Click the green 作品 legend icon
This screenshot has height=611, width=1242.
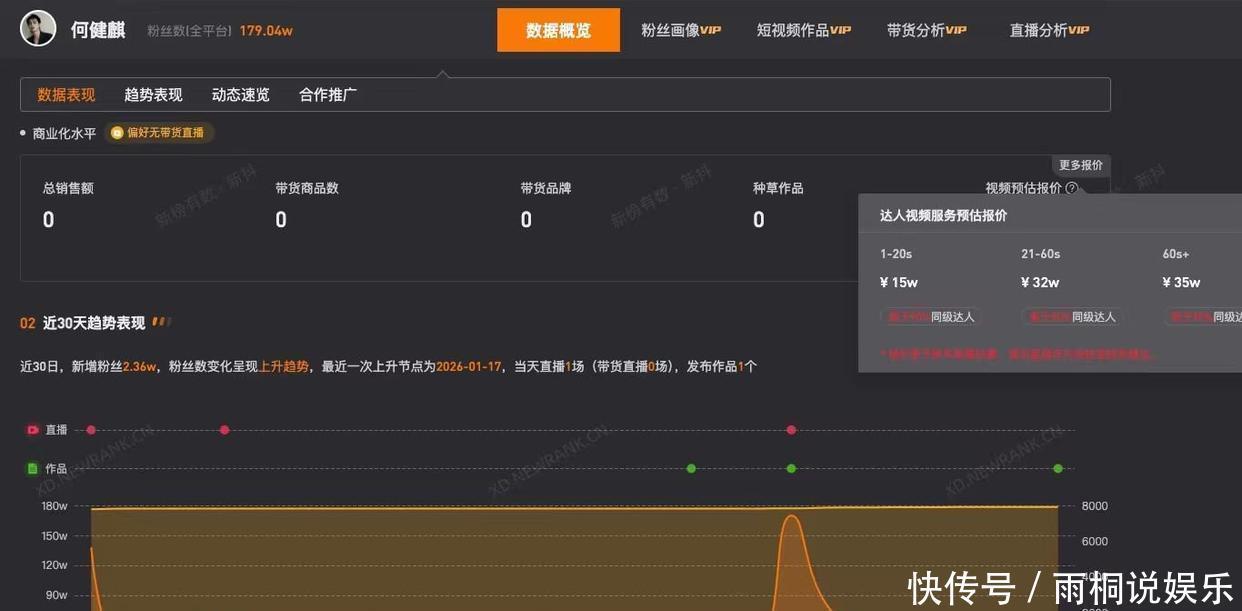coord(33,468)
